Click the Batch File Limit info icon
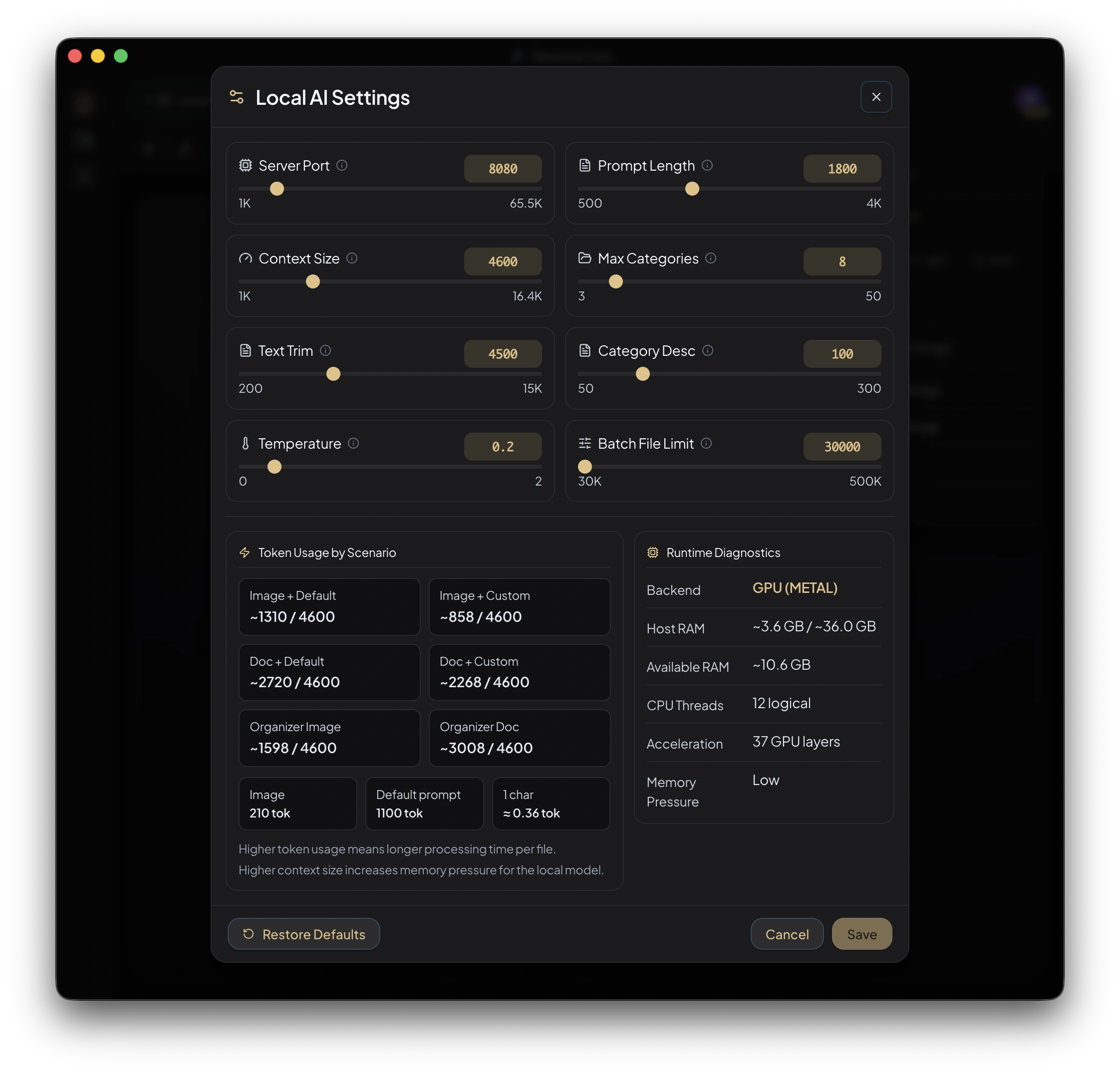1120x1074 pixels. click(x=706, y=443)
